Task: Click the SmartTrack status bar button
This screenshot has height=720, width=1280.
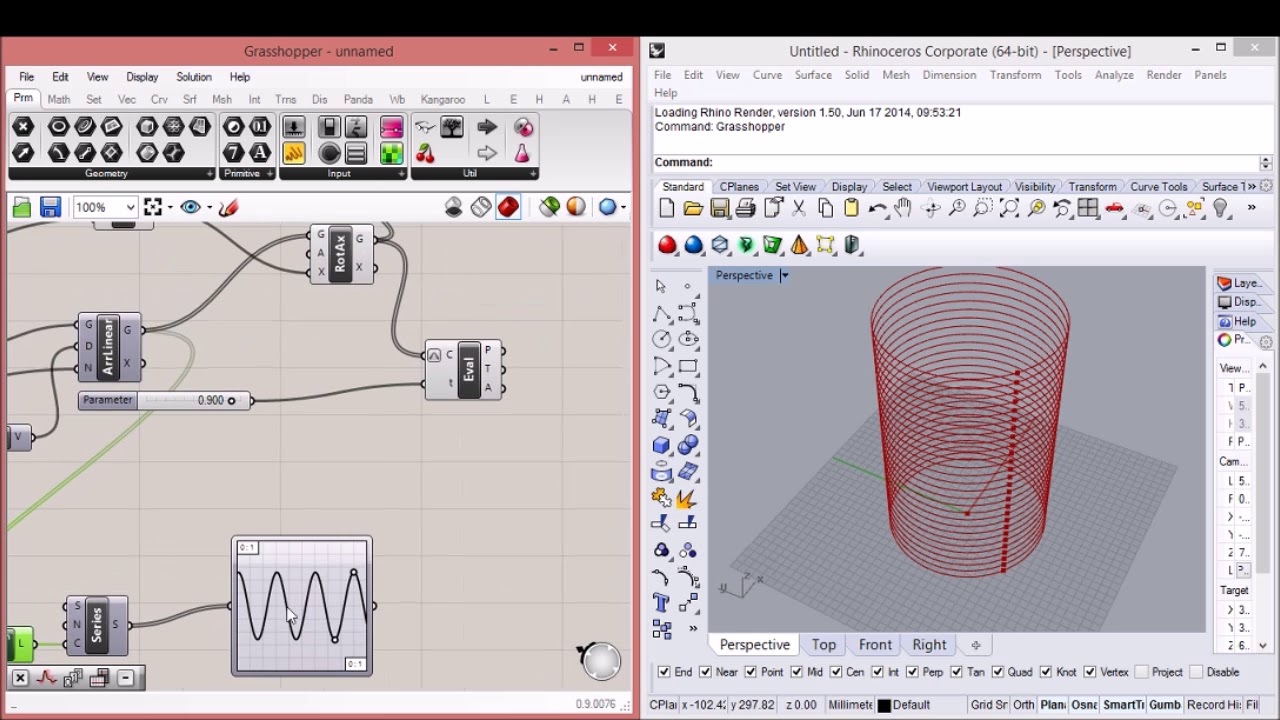Action: coord(1123,705)
